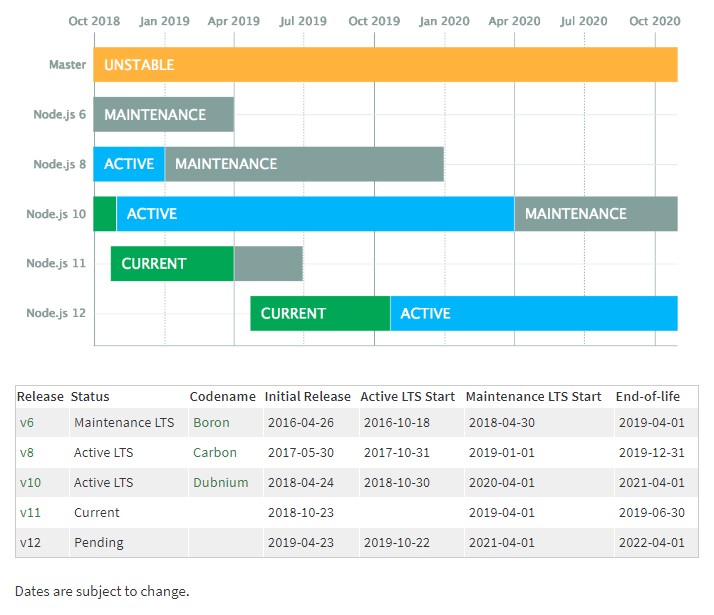Screen dimensions: 714x615
Task: Click the 2019-12-31 end-of-life date
Action: 652,452
